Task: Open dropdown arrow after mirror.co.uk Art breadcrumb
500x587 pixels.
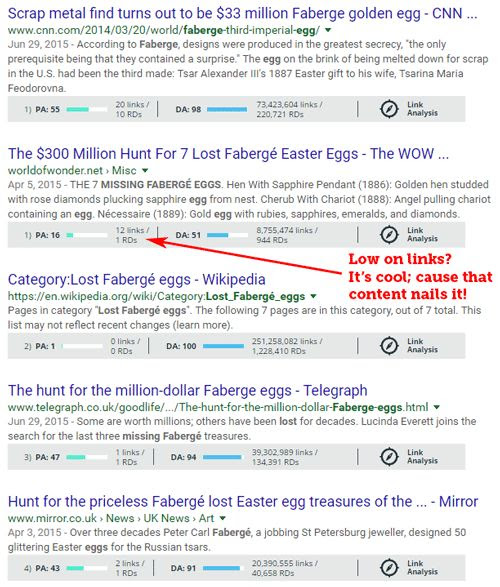Action: coord(223,518)
